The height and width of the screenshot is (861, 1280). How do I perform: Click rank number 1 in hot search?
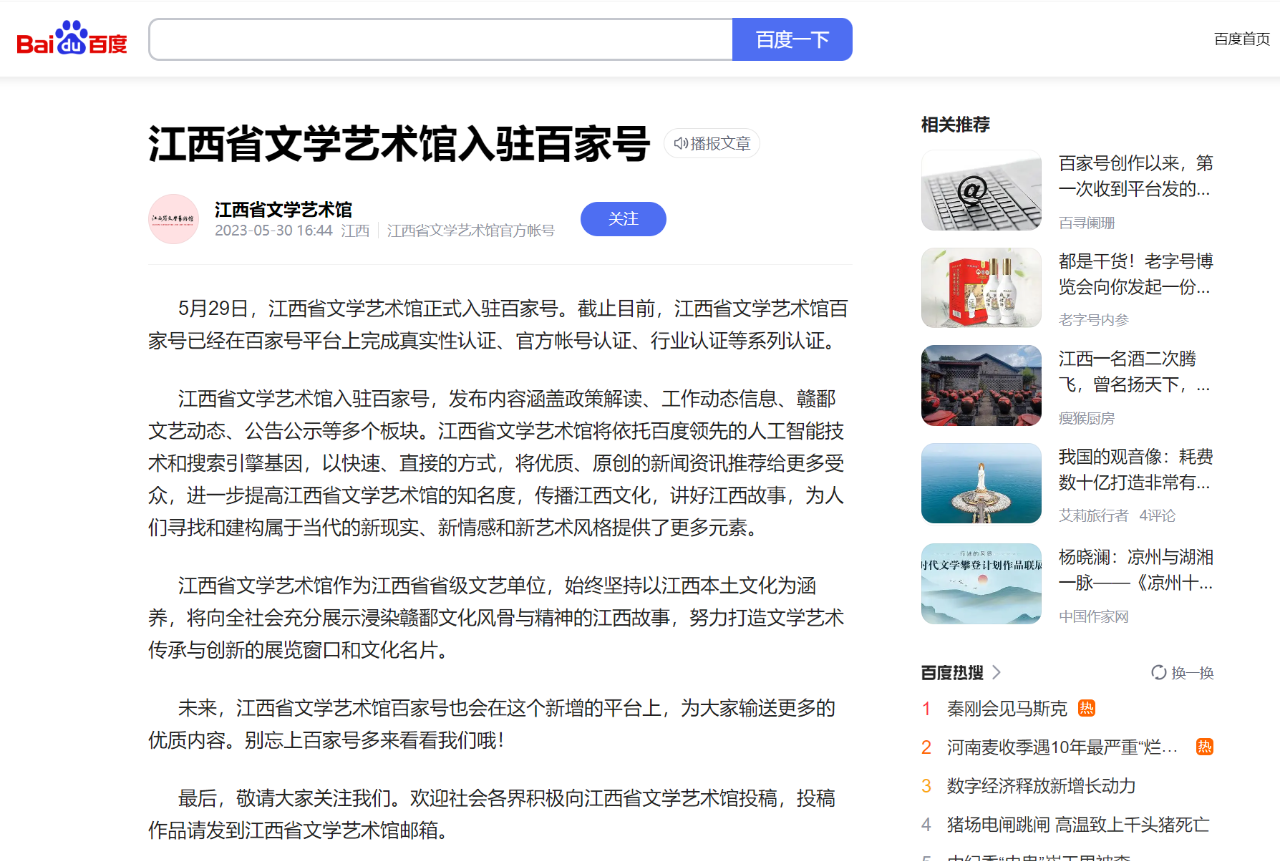[926, 708]
